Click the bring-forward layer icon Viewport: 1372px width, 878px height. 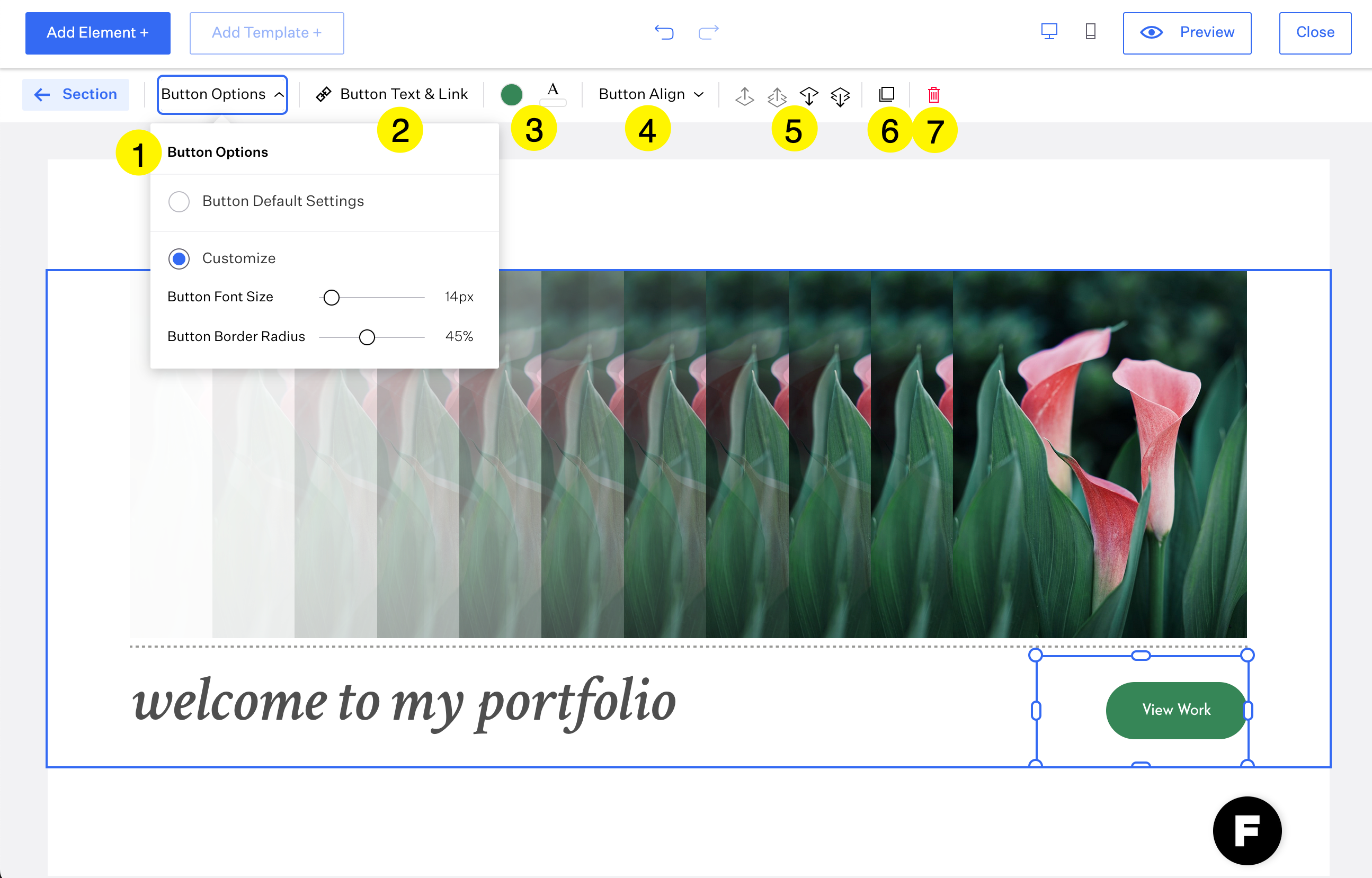tap(745, 96)
